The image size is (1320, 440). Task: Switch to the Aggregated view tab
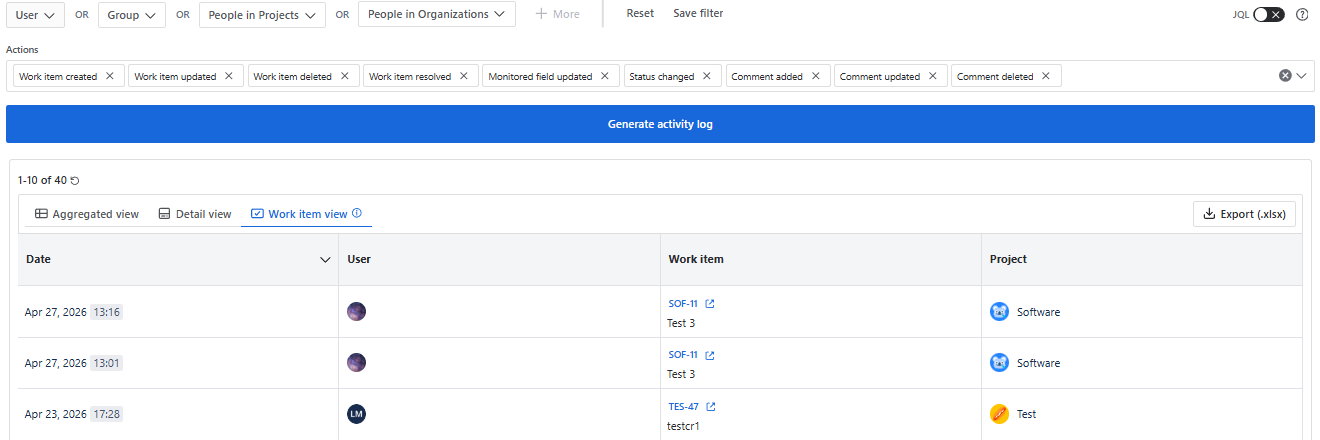point(87,214)
